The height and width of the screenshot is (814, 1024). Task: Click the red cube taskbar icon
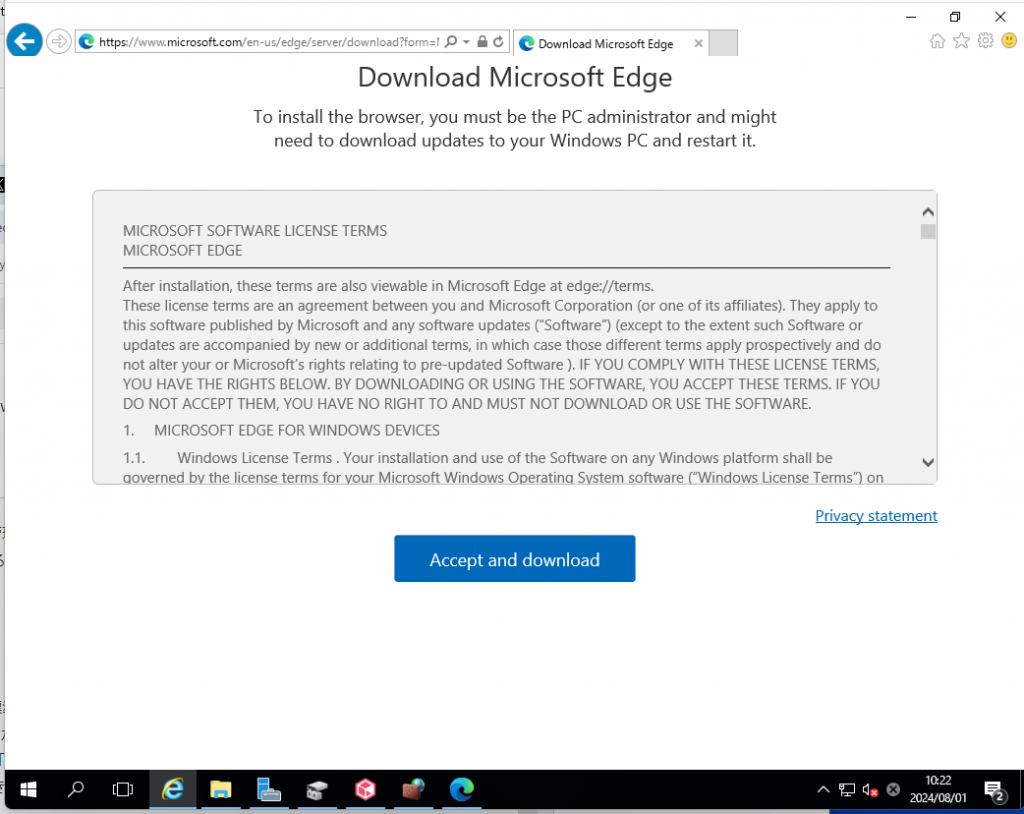[x=365, y=790]
